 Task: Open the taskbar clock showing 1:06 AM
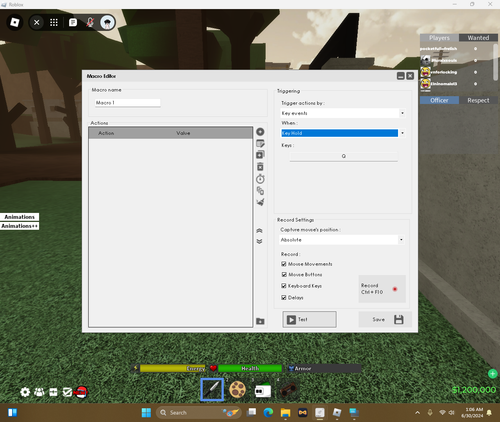[x=472, y=413]
